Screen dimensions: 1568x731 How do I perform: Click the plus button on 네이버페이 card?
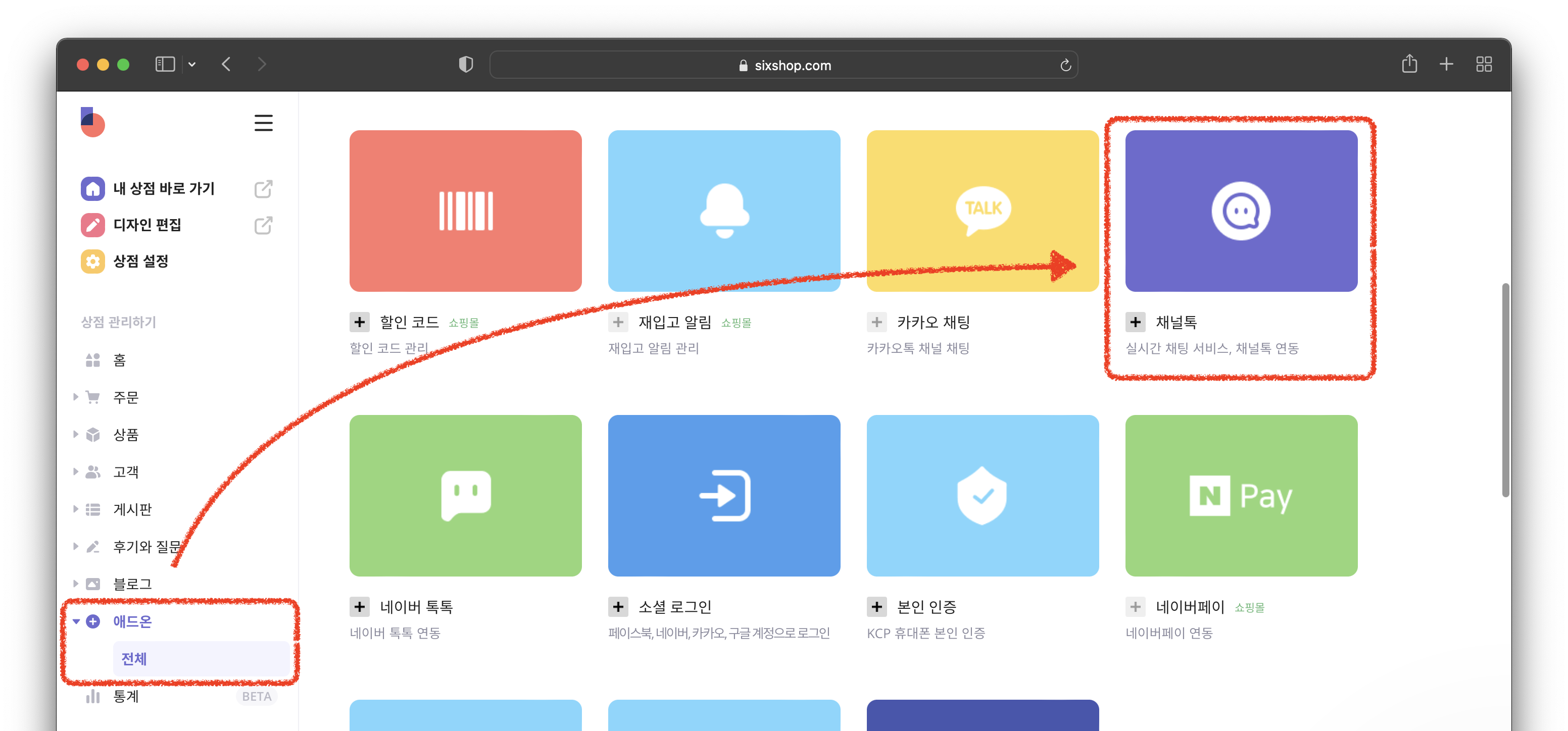click(x=1135, y=606)
